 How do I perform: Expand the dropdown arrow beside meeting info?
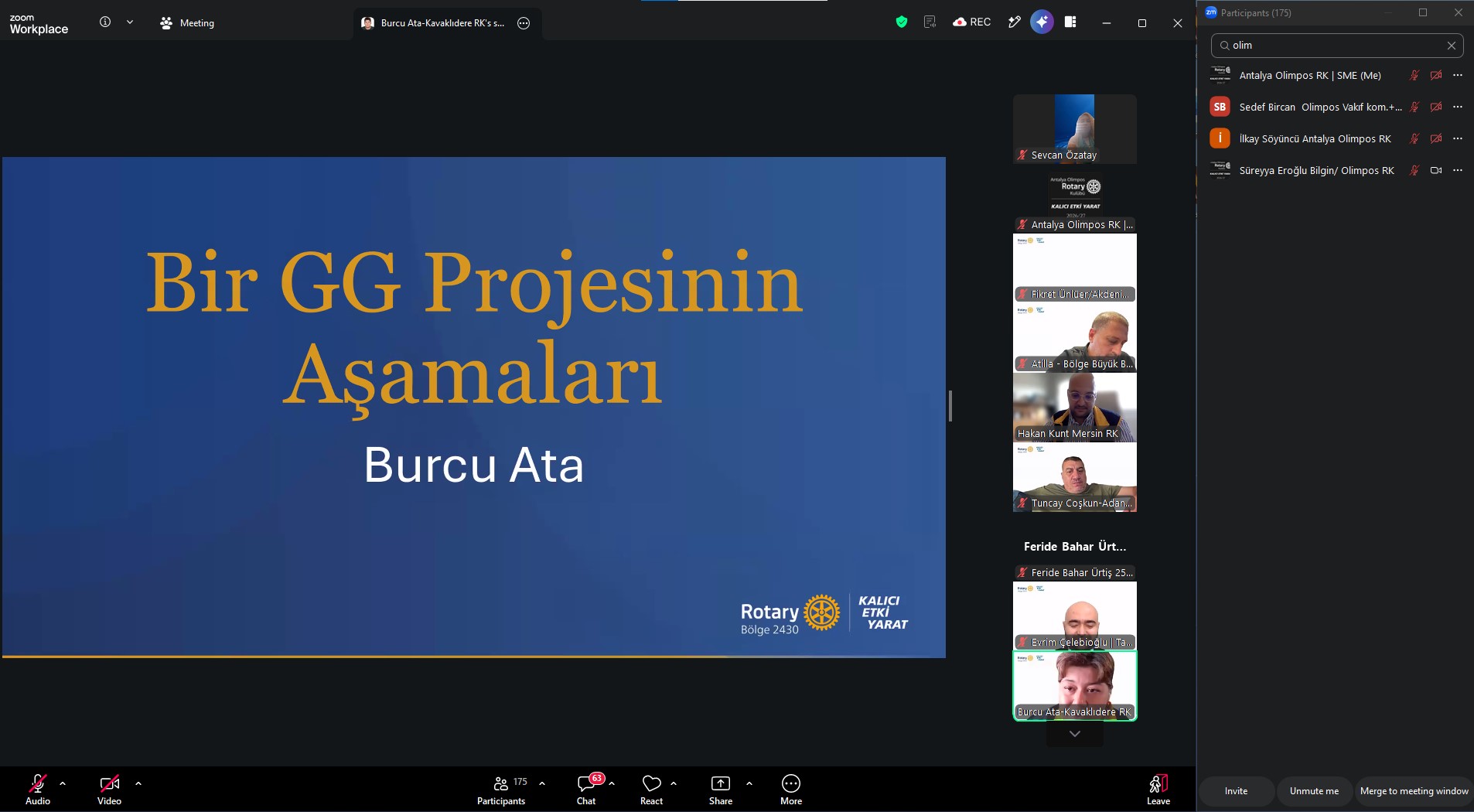(x=130, y=22)
